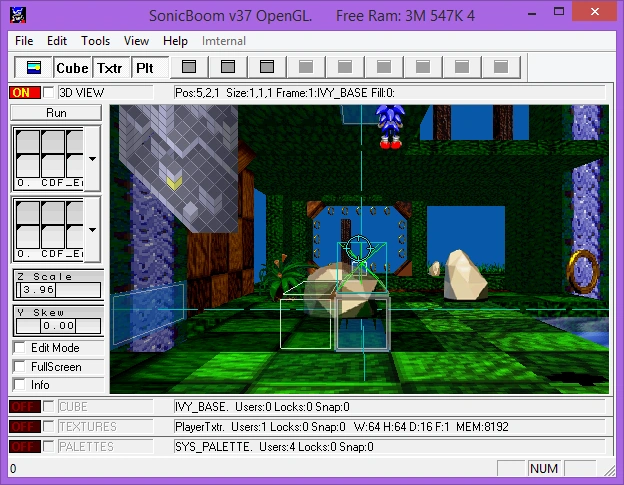Select the Txtr toolbar button
624x485 pixels.
coord(109,68)
